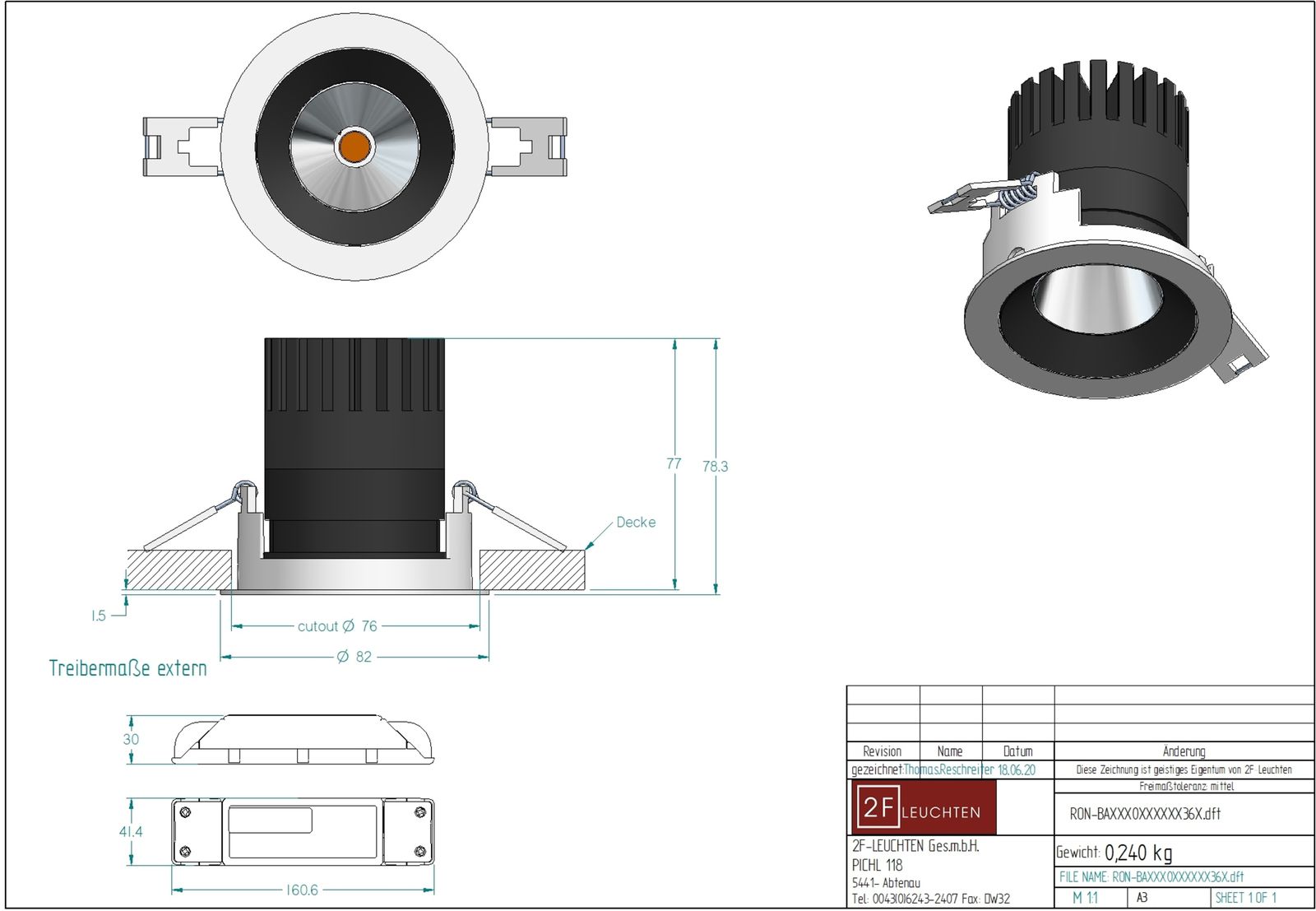1316x911 pixels.
Task: Click the 2F Leuchten red logo
Action: (x=923, y=807)
